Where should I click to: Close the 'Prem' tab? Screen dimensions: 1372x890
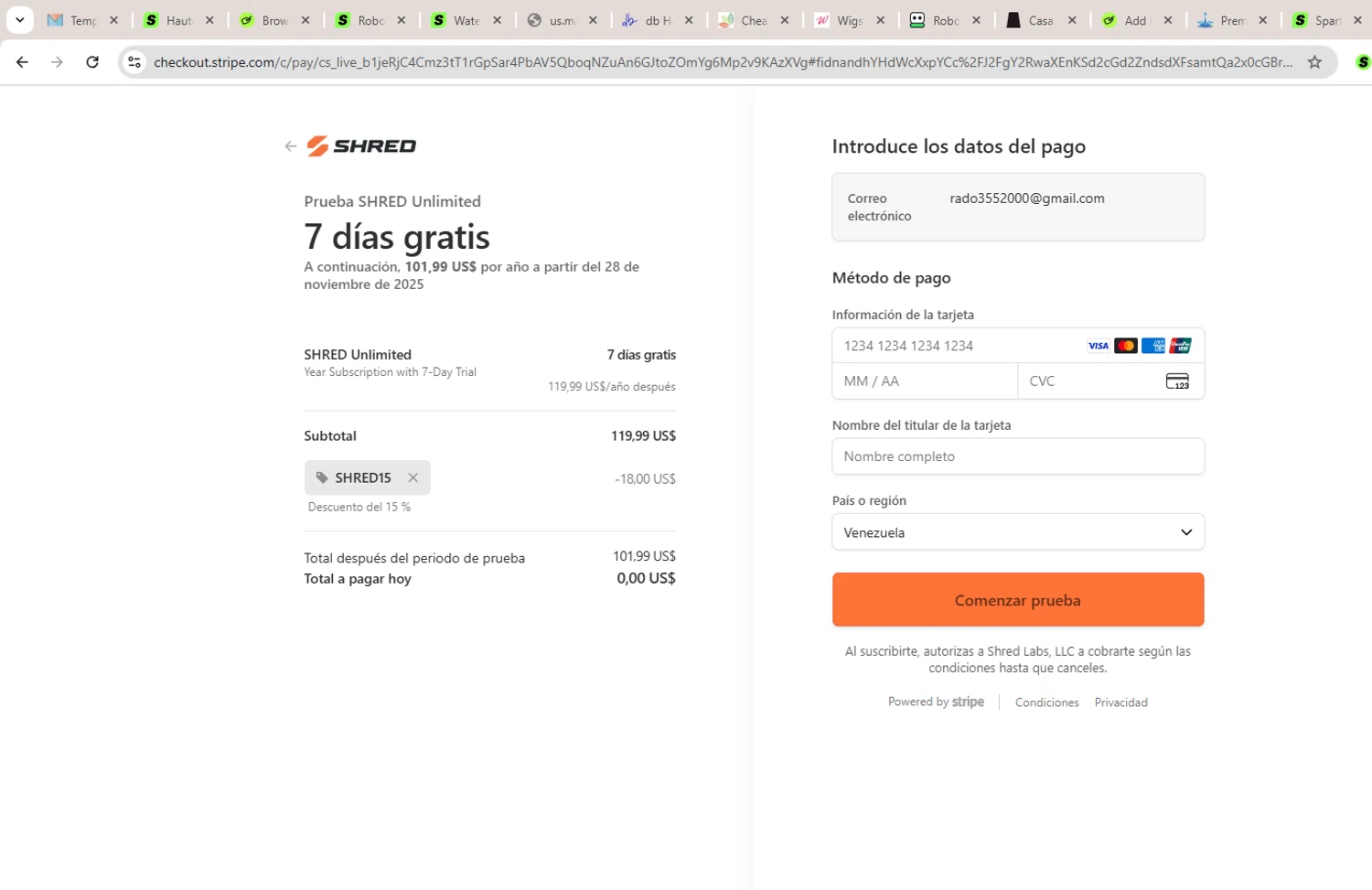(1263, 20)
